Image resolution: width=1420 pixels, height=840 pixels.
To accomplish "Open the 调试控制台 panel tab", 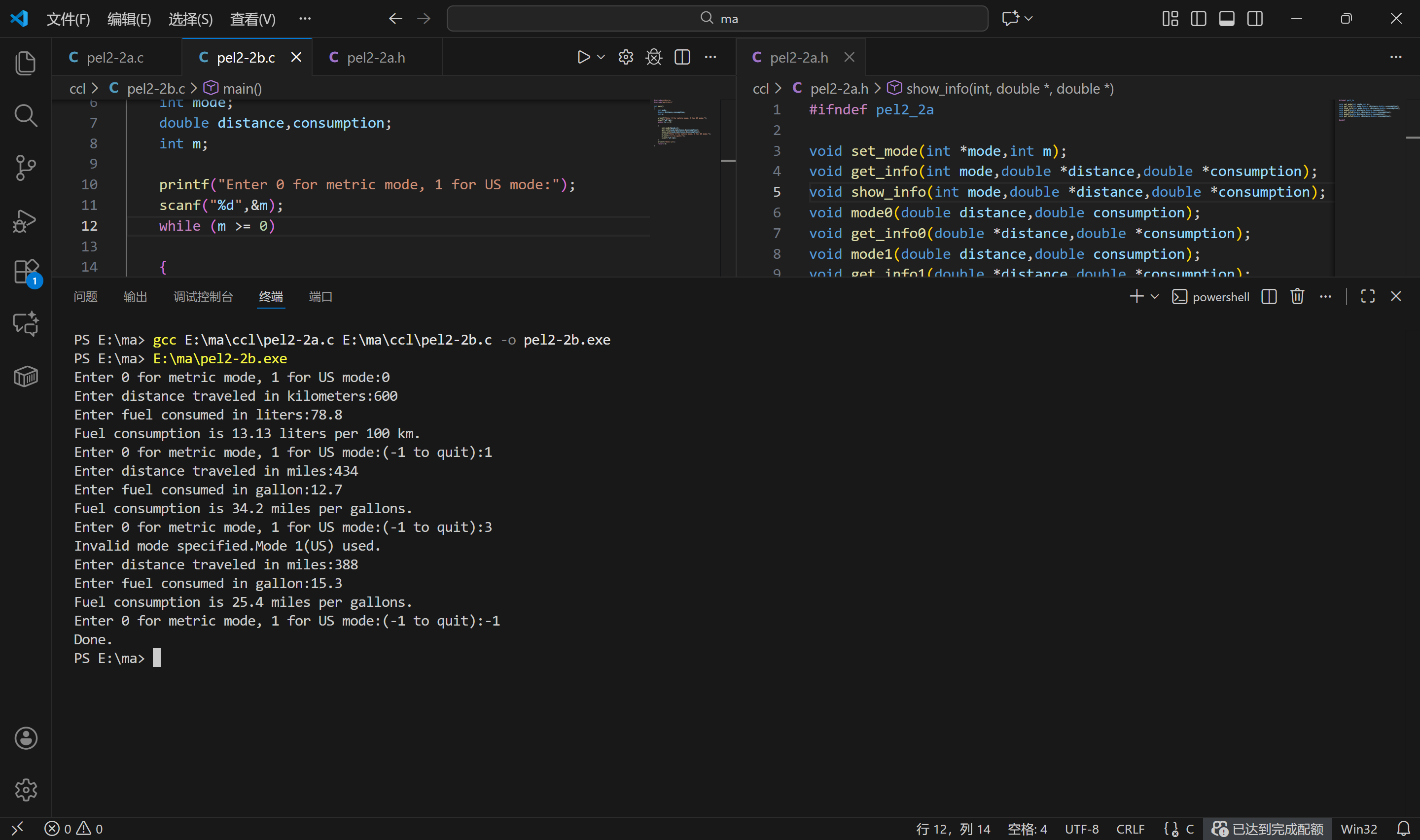I will (203, 297).
